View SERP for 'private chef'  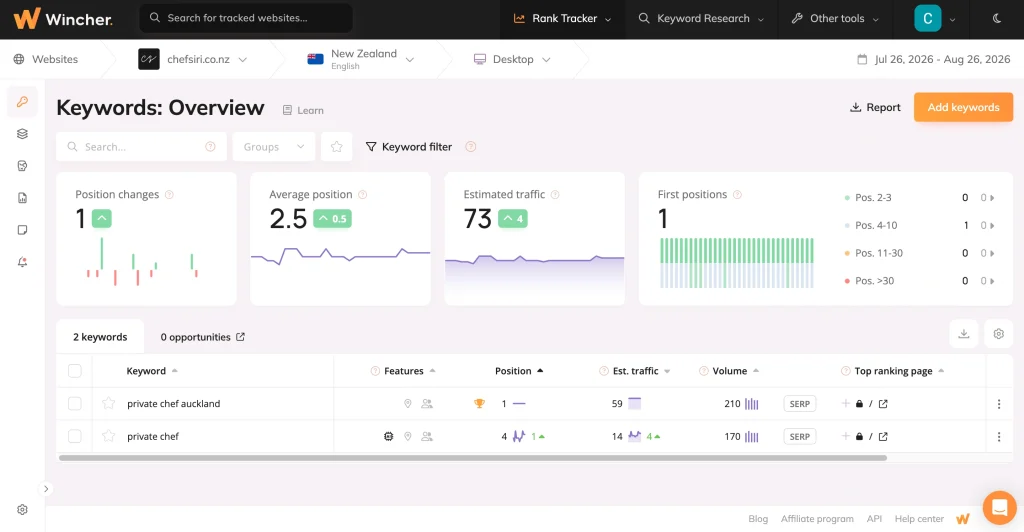(x=799, y=437)
